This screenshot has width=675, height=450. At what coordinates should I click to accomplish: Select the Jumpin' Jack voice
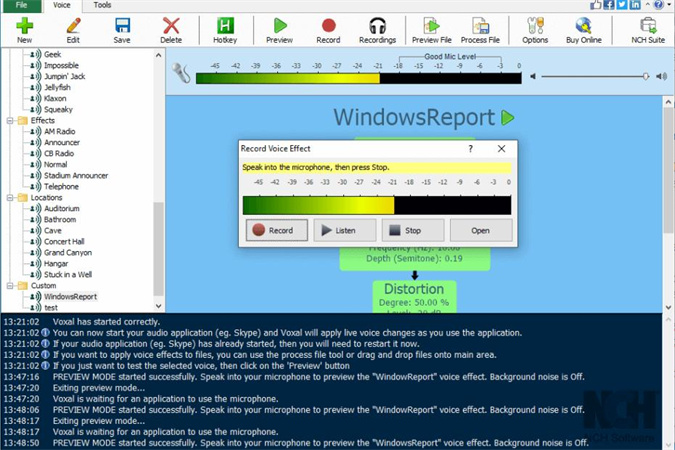coord(65,76)
